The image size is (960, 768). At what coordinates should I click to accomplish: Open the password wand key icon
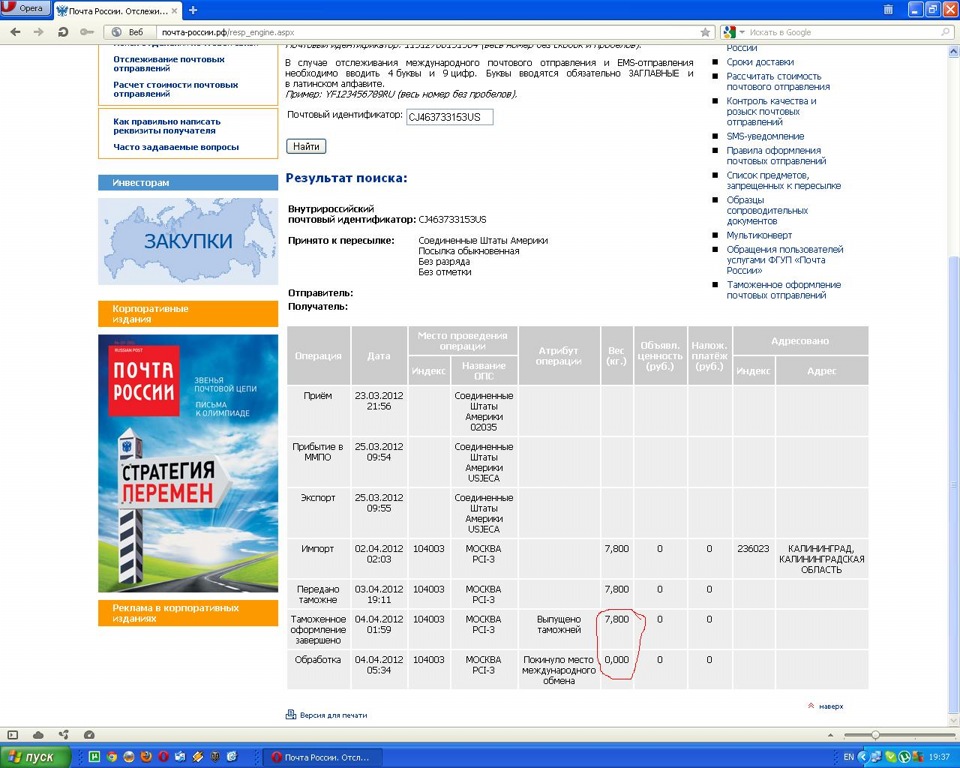86,32
